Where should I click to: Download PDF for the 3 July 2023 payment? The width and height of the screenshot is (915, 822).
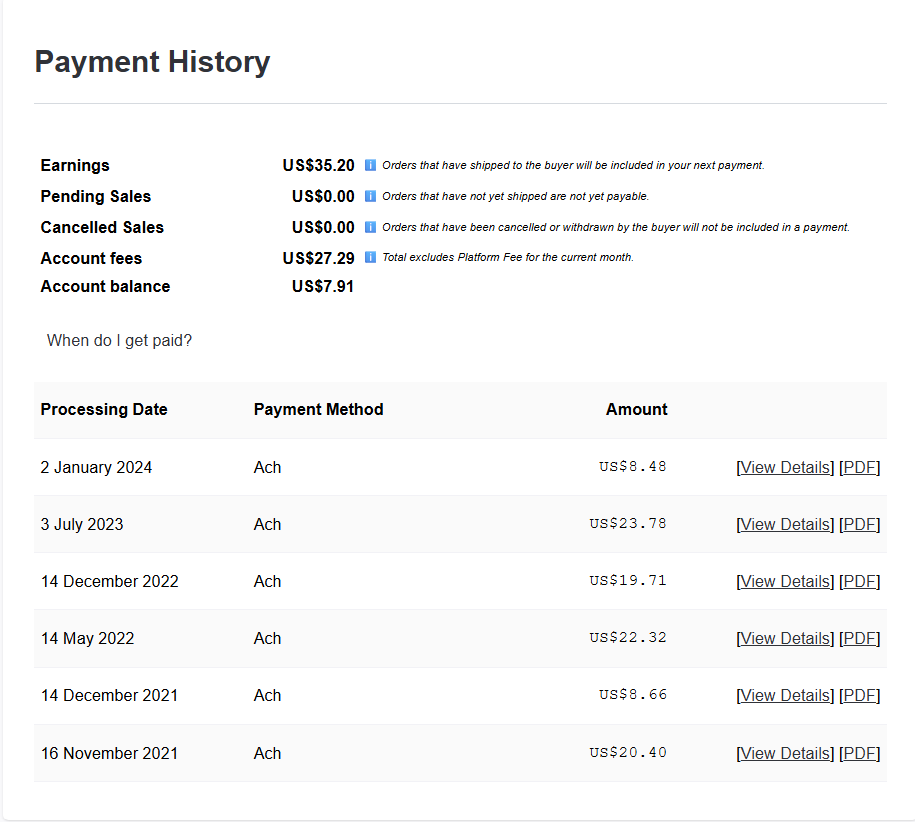[860, 524]
